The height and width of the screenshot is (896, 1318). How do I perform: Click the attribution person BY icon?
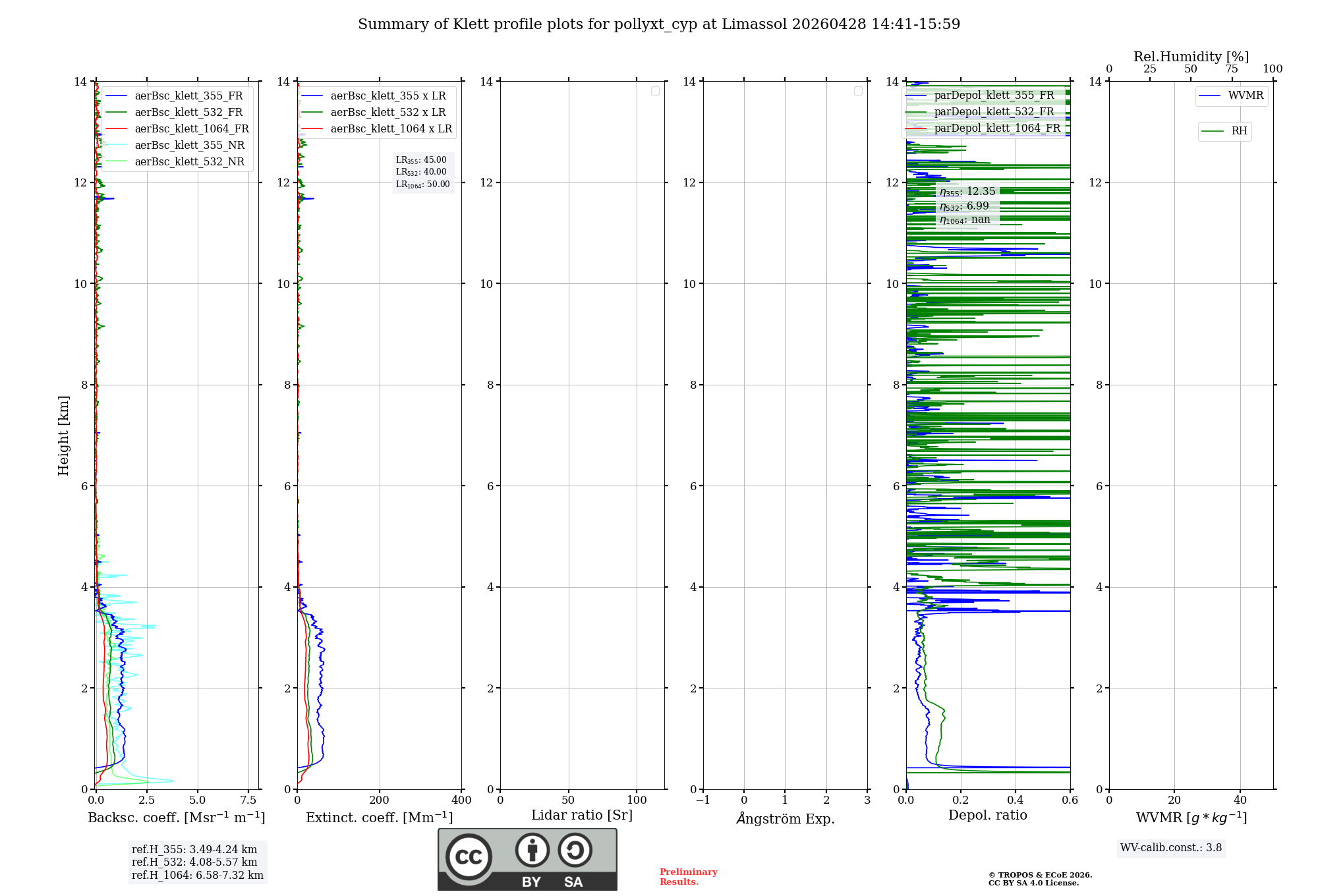532,850
